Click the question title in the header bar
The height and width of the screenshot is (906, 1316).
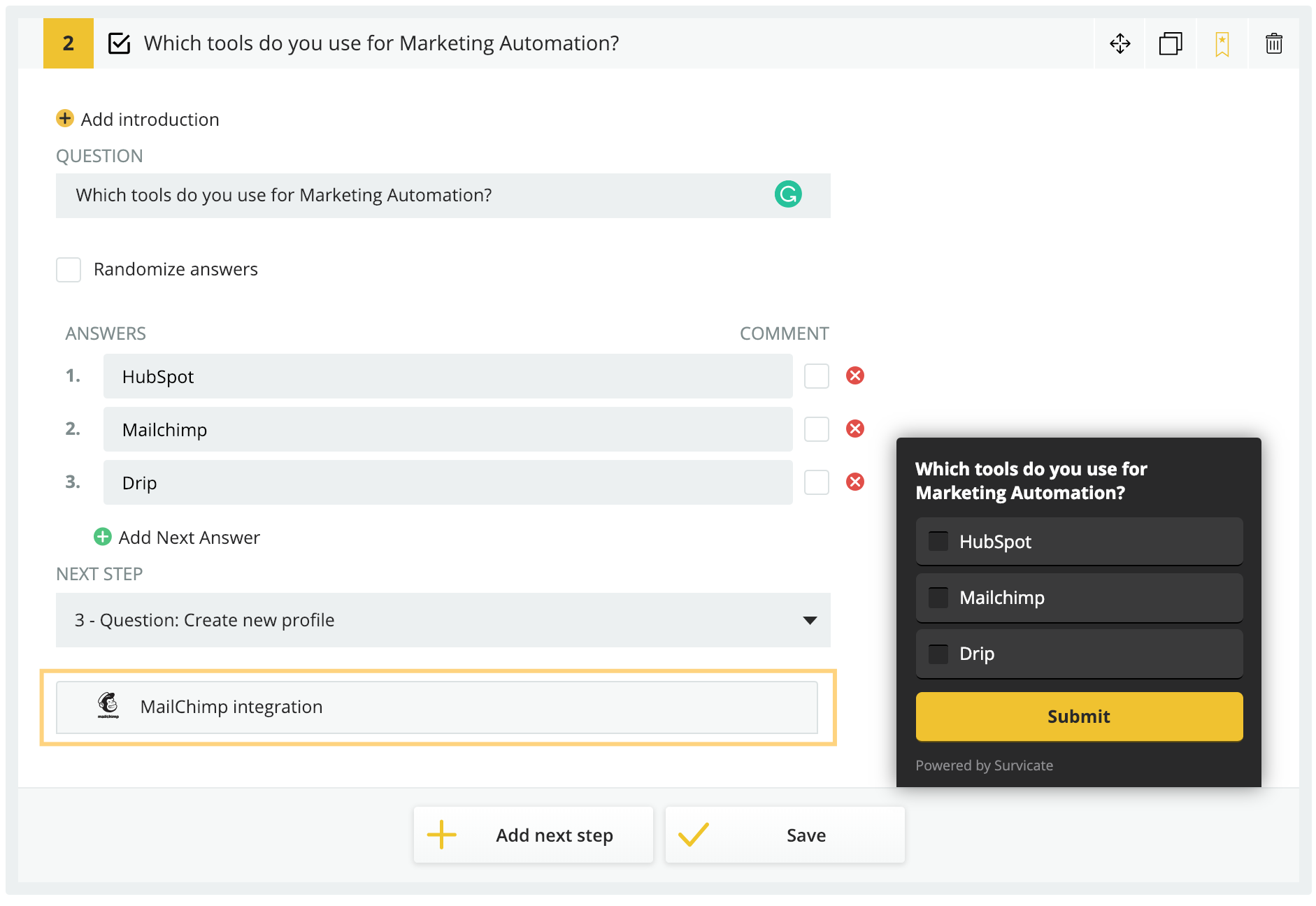click(381, 43)
